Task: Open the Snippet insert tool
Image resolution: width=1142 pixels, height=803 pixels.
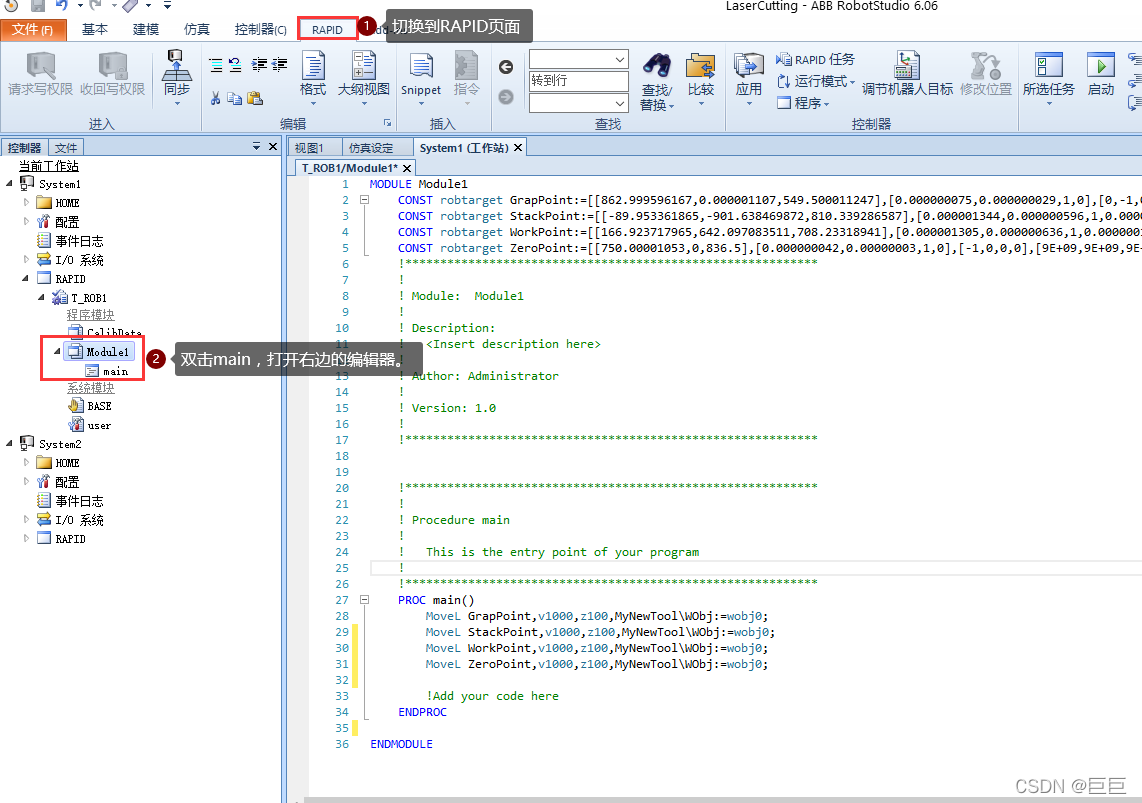Action: (421, 78)
